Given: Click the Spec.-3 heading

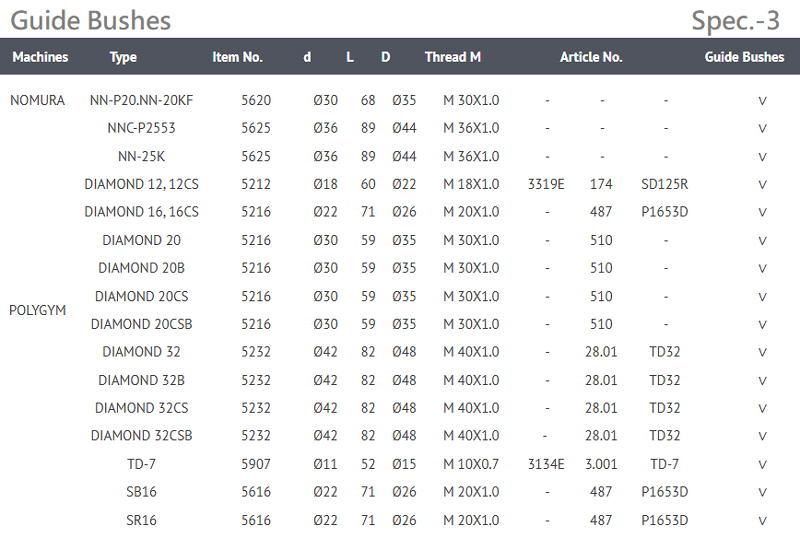Looking at the screenshot, I should tap(735, 20).
